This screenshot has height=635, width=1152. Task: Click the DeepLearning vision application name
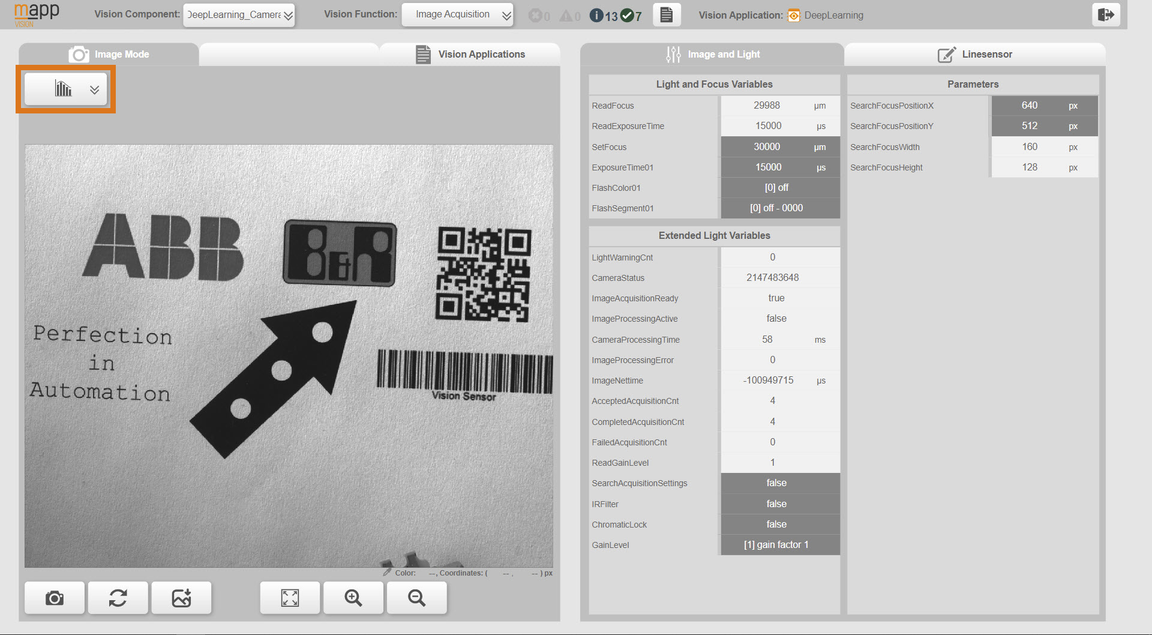click(x=833, y=15)
